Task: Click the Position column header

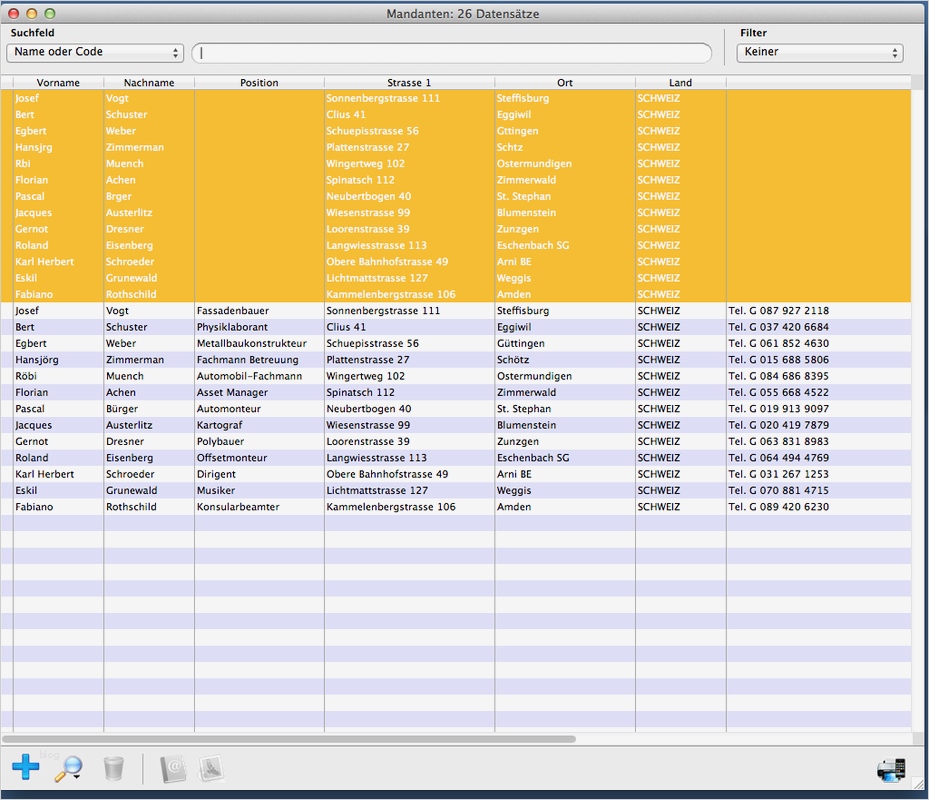Action: coord(259,83)
